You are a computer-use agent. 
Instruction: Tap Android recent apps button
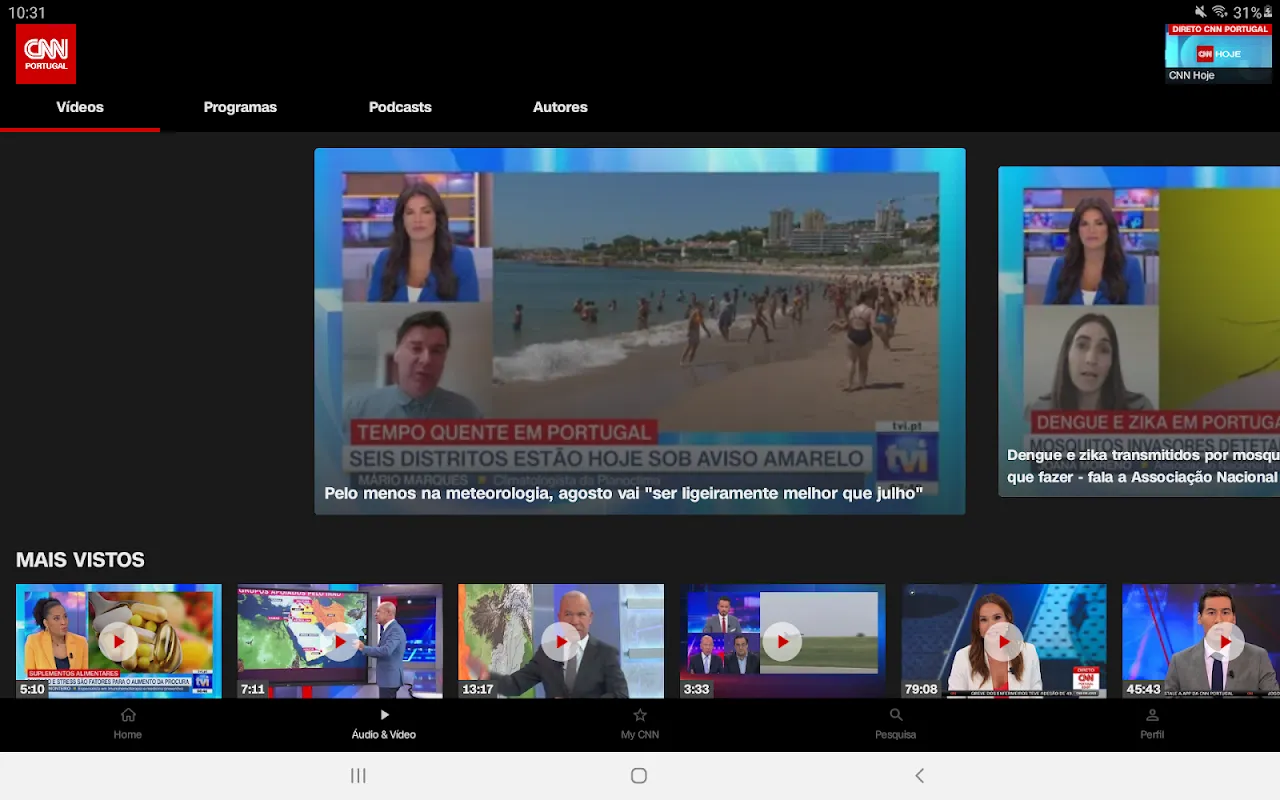(x=358, y=776)
